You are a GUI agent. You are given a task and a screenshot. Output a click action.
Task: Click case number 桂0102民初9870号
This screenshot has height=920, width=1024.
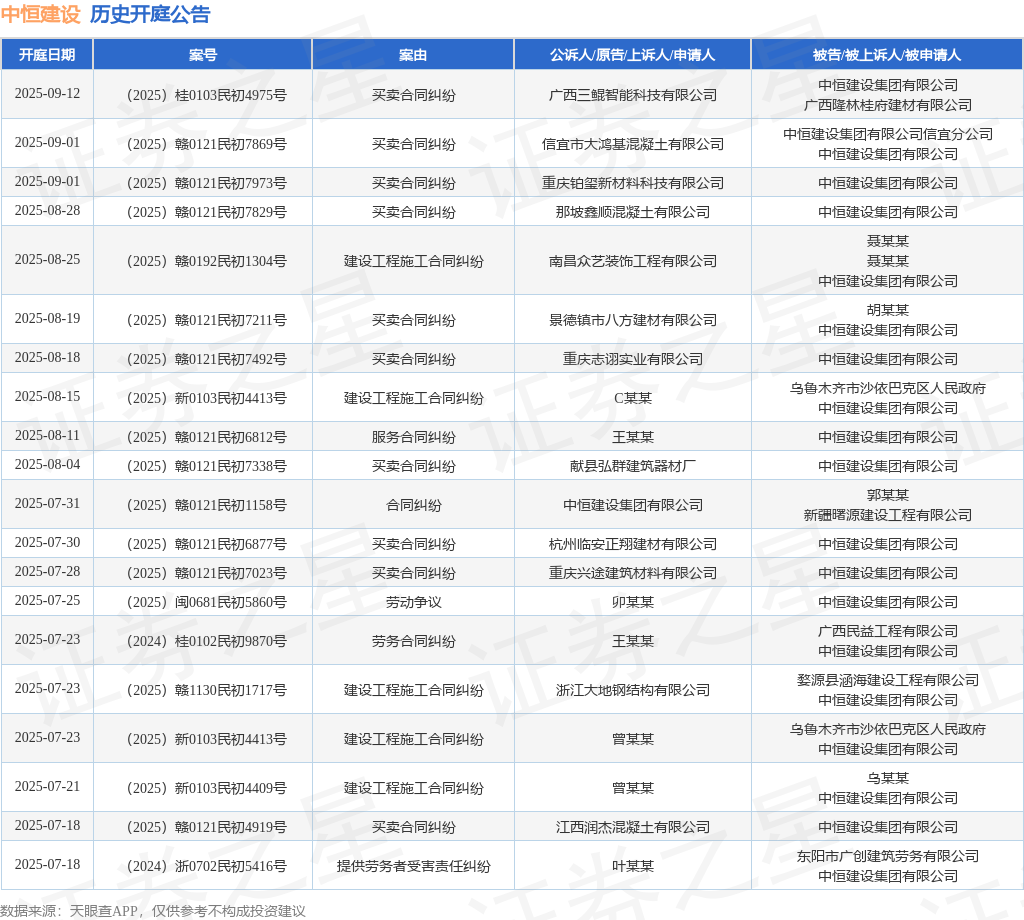(206, 641)
